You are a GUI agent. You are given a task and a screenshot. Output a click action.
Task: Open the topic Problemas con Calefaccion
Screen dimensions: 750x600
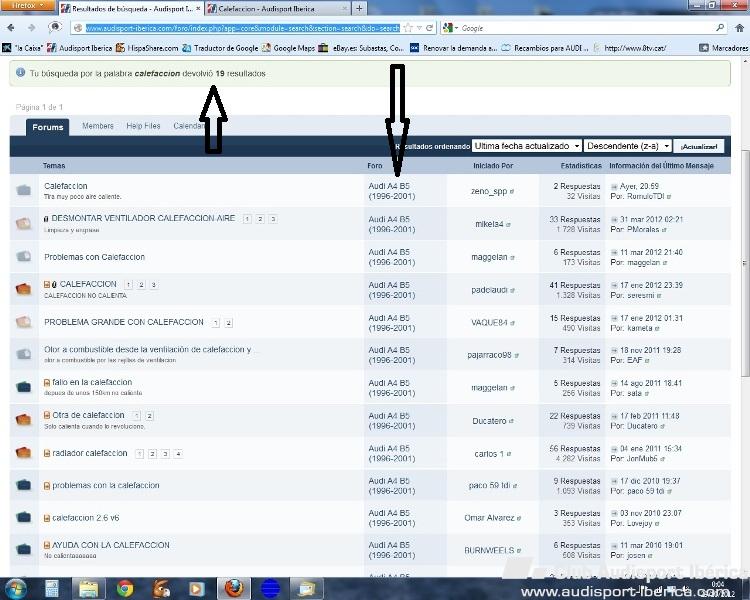coord(94,257)
